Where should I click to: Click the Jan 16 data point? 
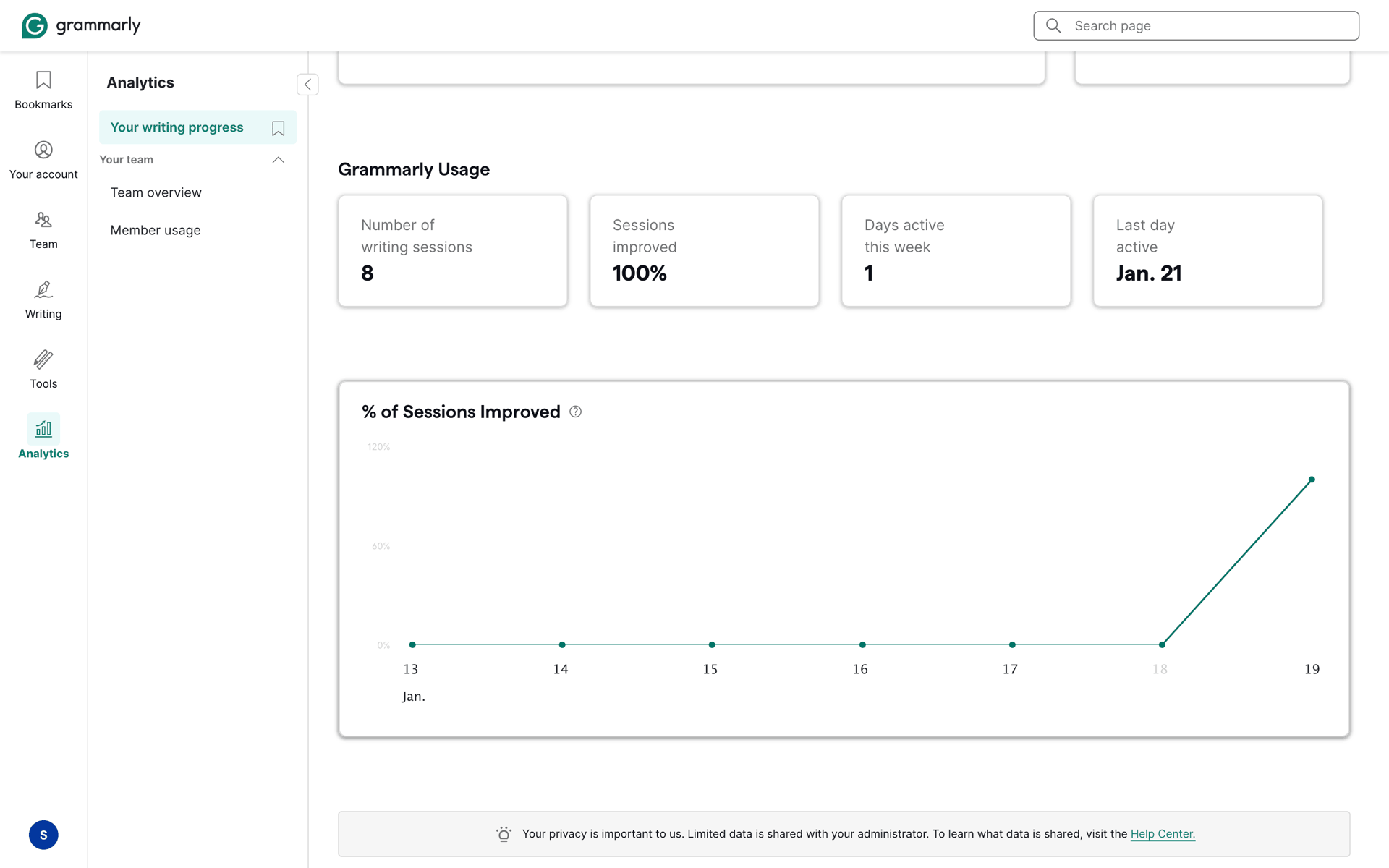pos(862,644)
